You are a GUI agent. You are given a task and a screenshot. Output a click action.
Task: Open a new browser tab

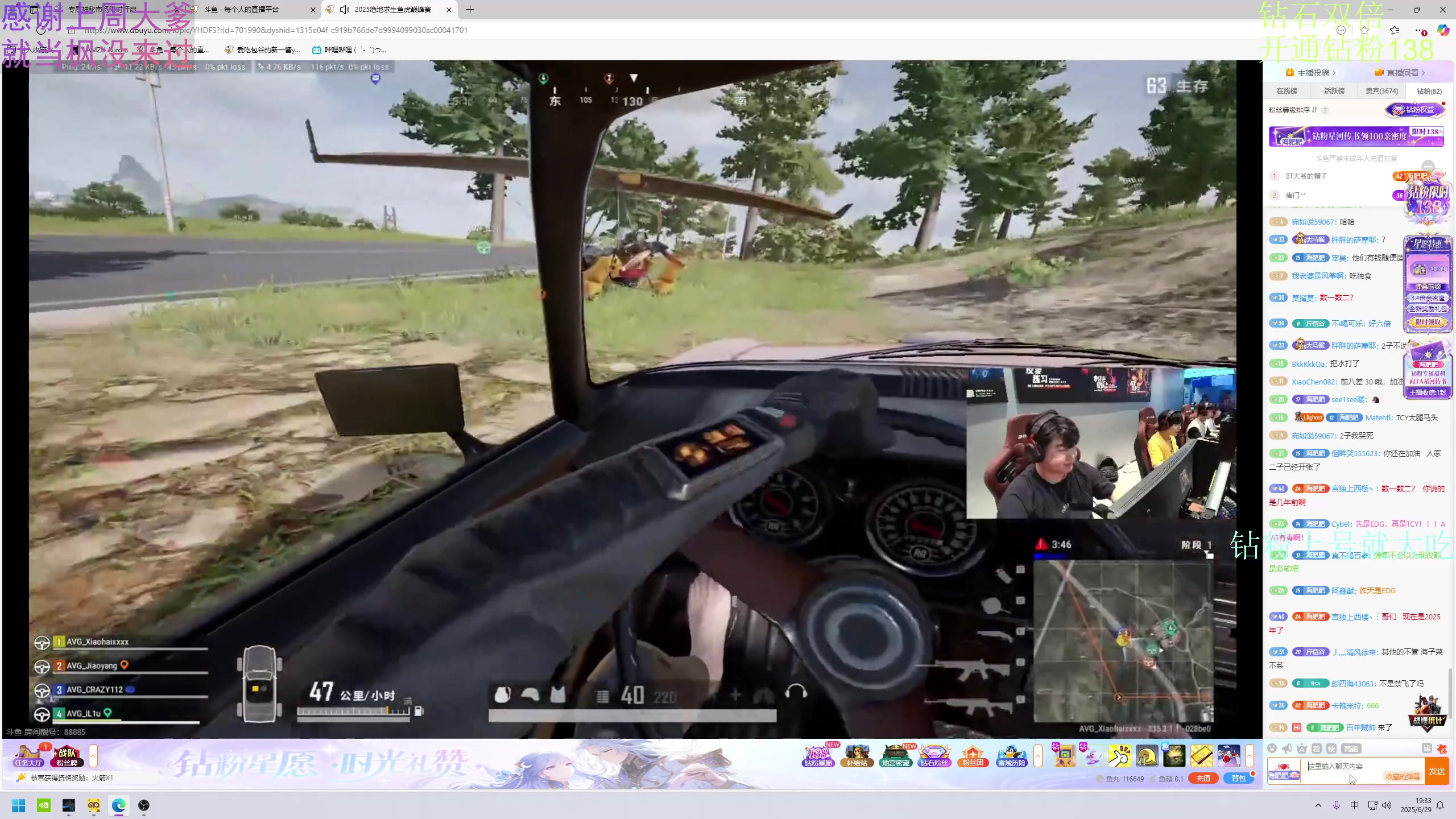(x=470, y=10)
